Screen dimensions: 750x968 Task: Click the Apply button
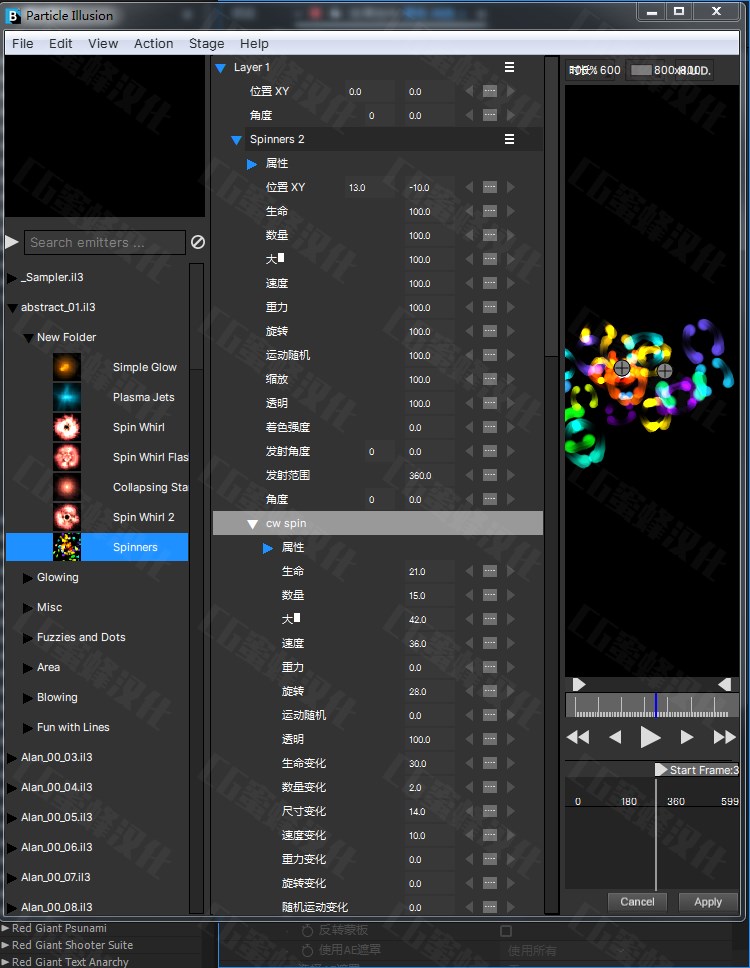pyautogui.click(x=707, y=902)
